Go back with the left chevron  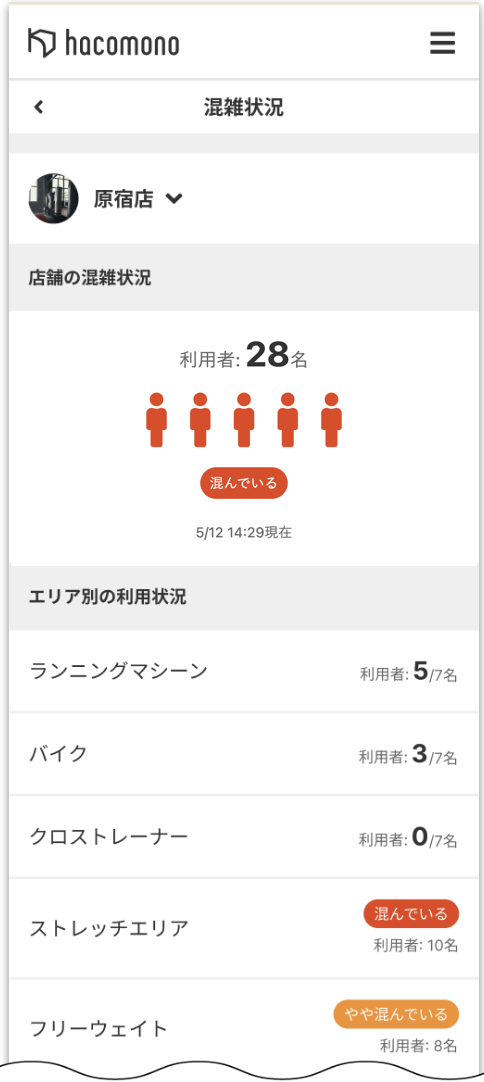click(39, 107)
